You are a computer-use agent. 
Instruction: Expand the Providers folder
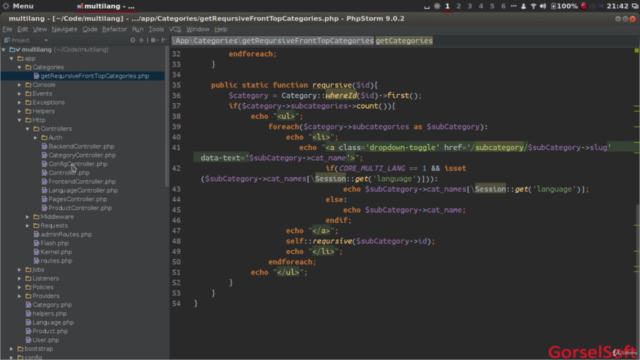(x=20, y=296)
